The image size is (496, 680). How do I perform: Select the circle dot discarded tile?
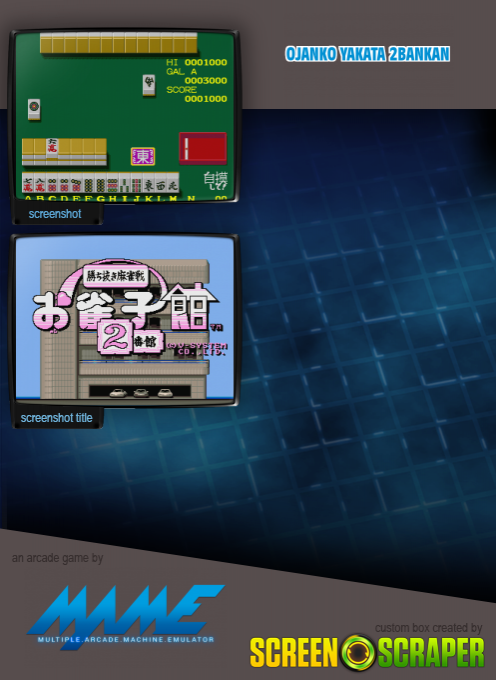(x=34, y=109)
